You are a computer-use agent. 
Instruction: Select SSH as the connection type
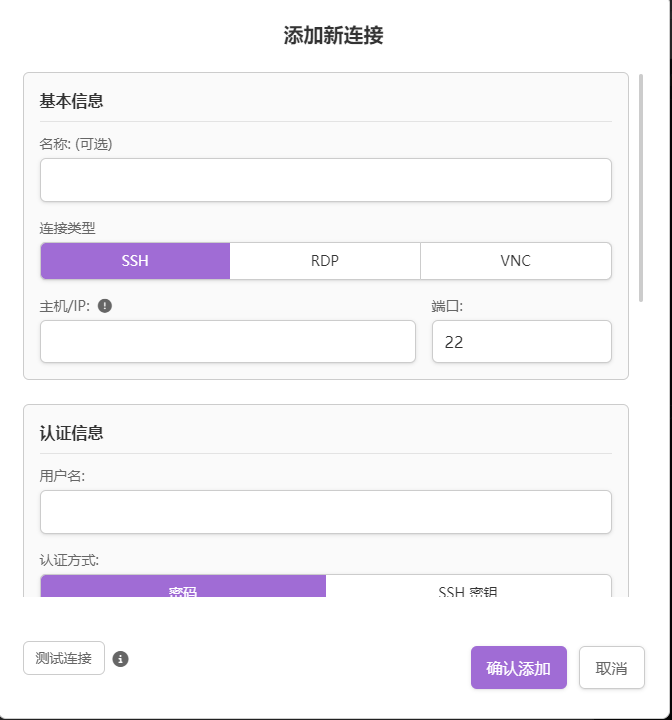point(135,261)
